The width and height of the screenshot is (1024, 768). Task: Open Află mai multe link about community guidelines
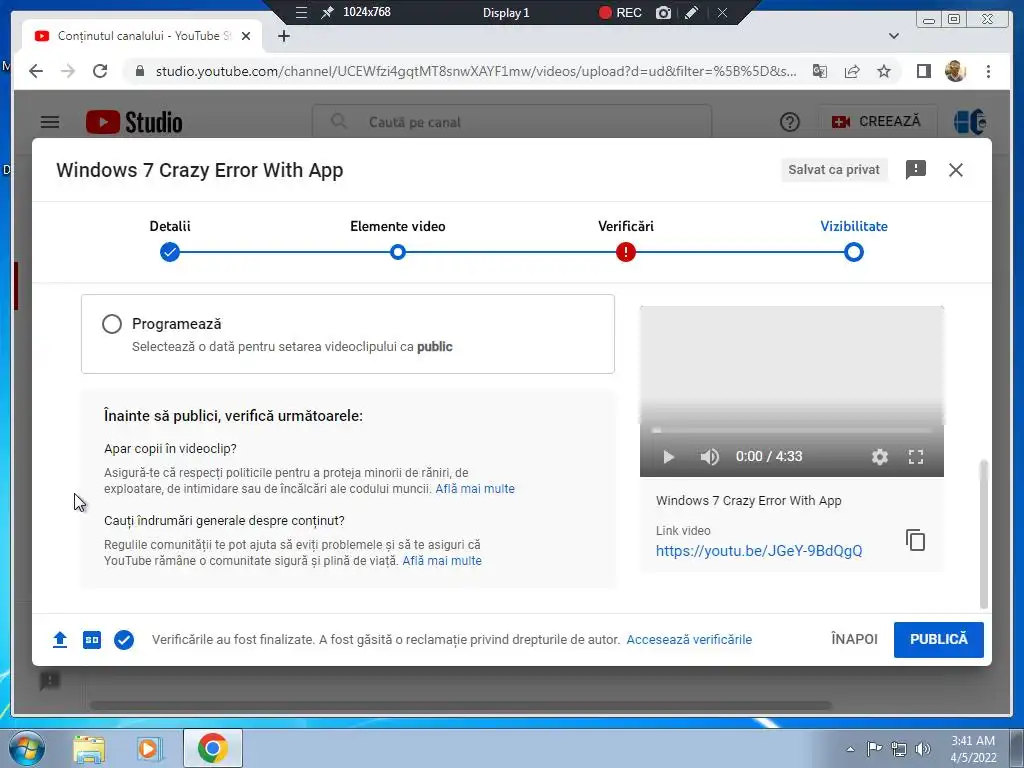(x=442, y=560)
